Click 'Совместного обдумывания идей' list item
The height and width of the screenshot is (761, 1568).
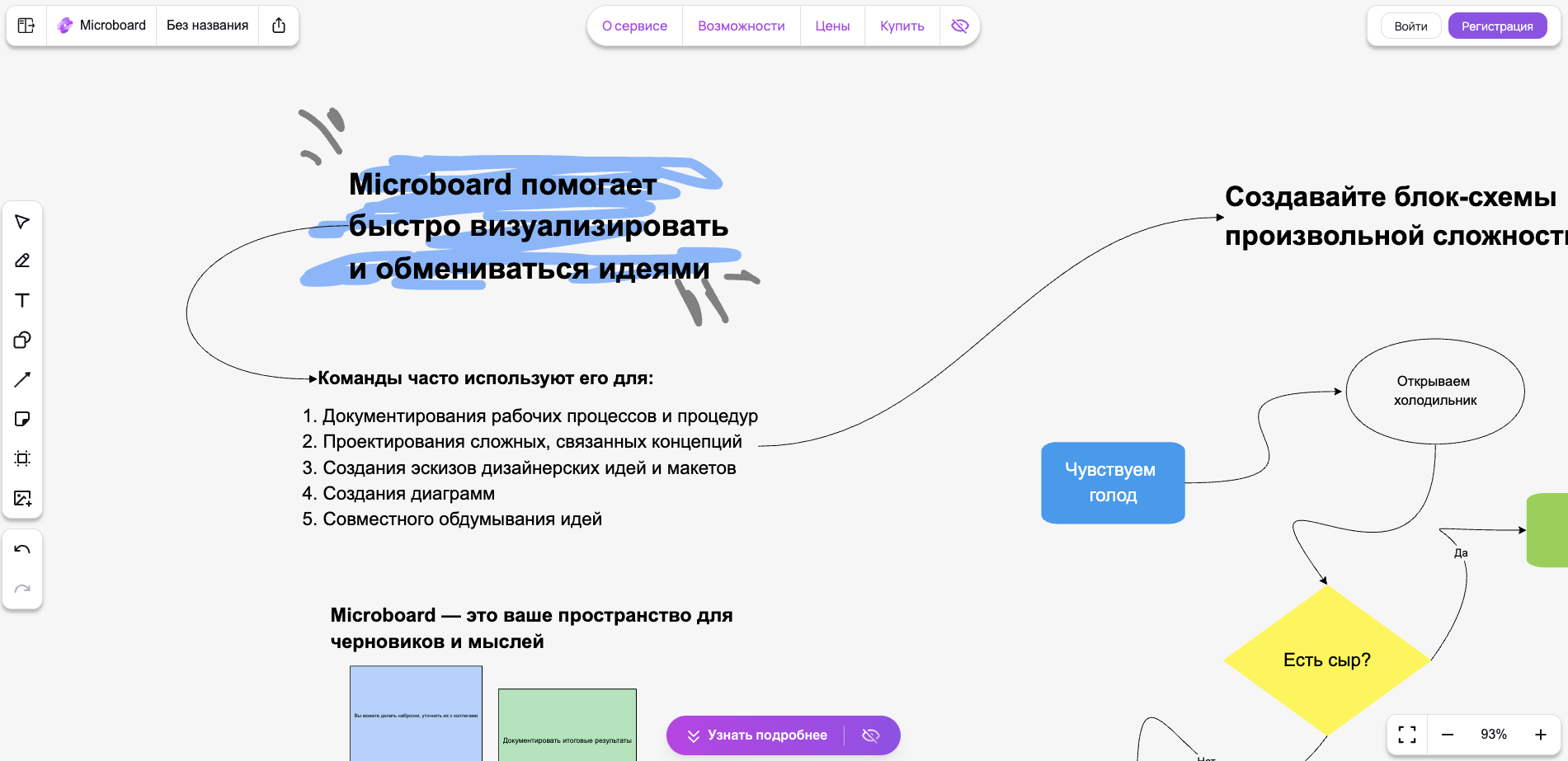463,519
